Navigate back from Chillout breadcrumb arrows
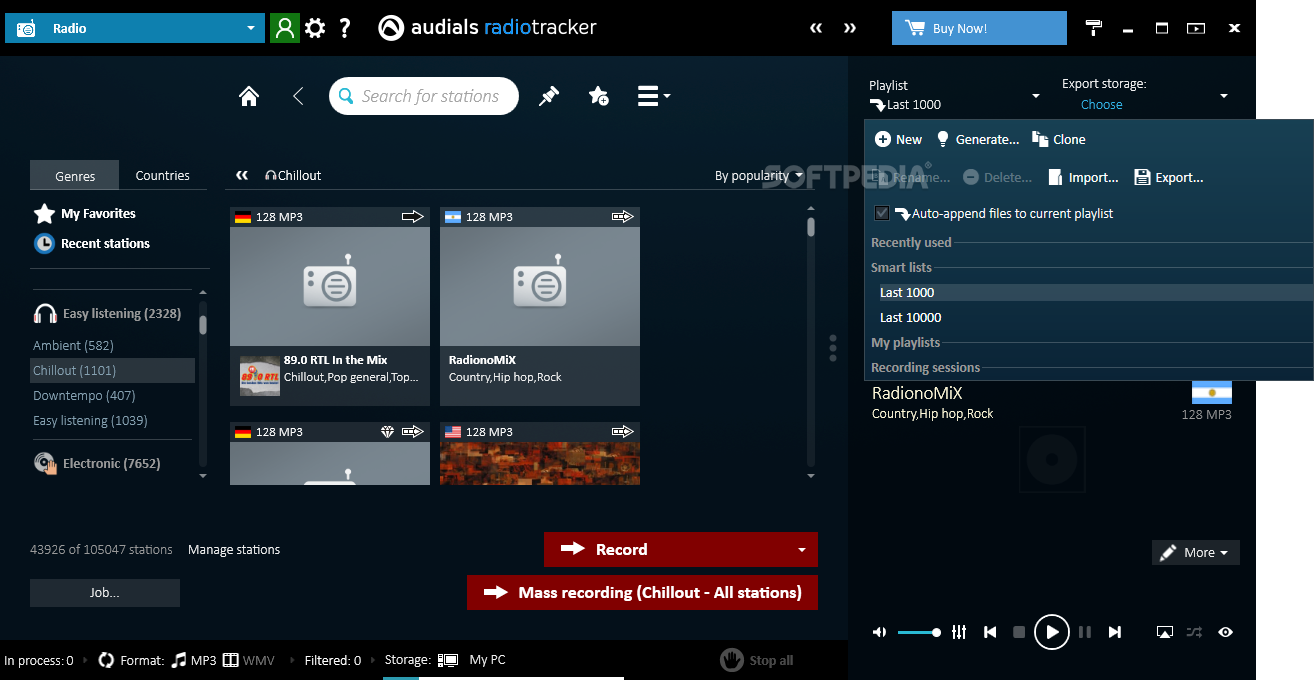 (242, 175)
